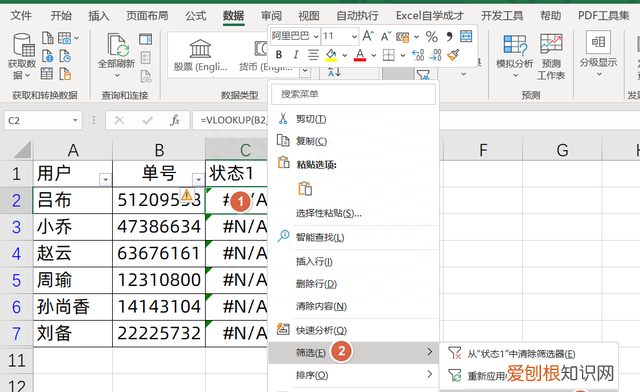Click the From Picture data icon
The image size is (640, 392).
pos(64,38)
